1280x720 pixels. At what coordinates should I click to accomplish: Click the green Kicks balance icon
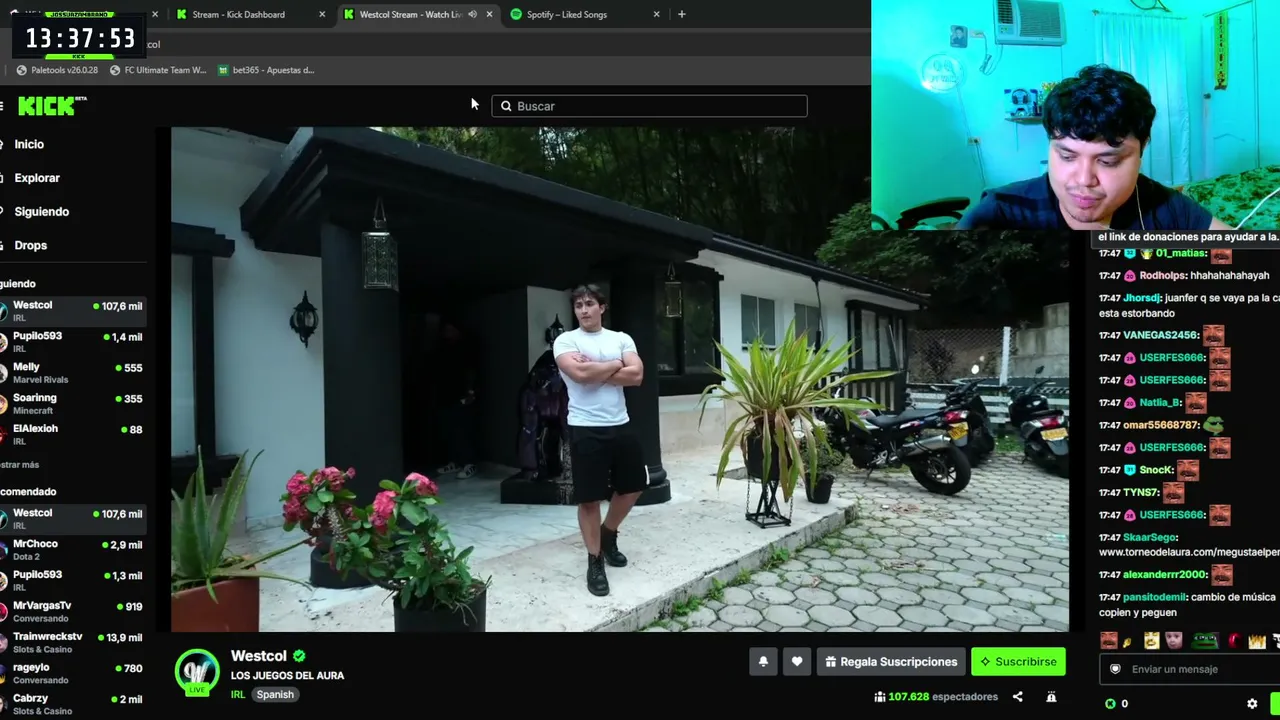tap(1110, 704)
